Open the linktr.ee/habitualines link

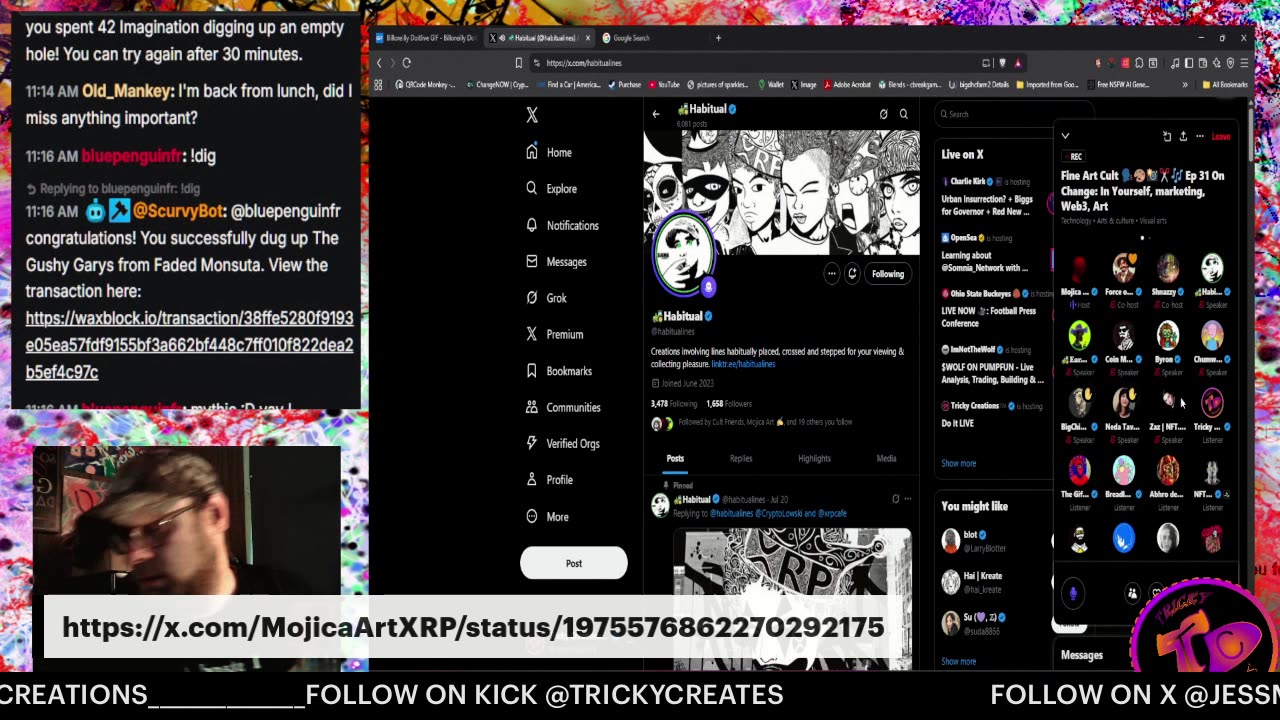[743, 364]
